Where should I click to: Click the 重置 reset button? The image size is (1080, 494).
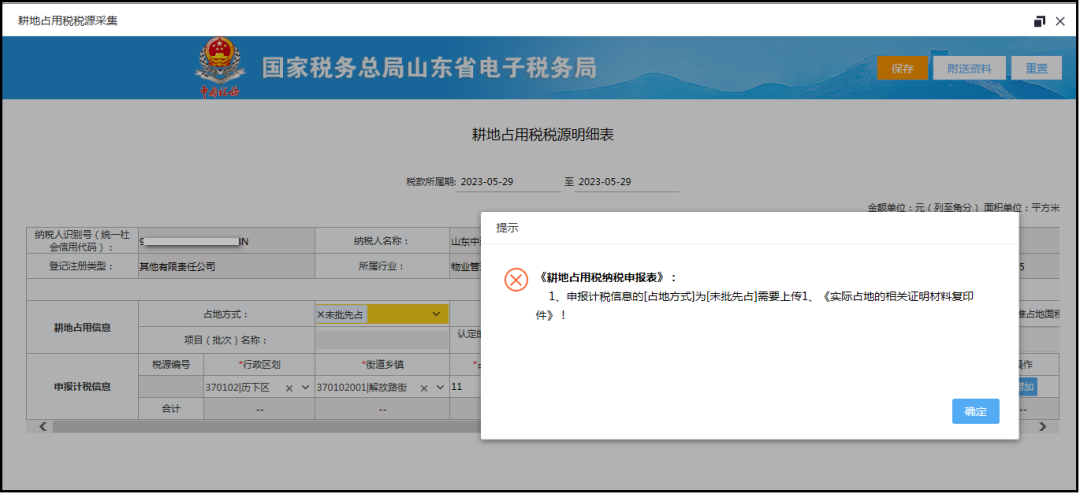1037,68
